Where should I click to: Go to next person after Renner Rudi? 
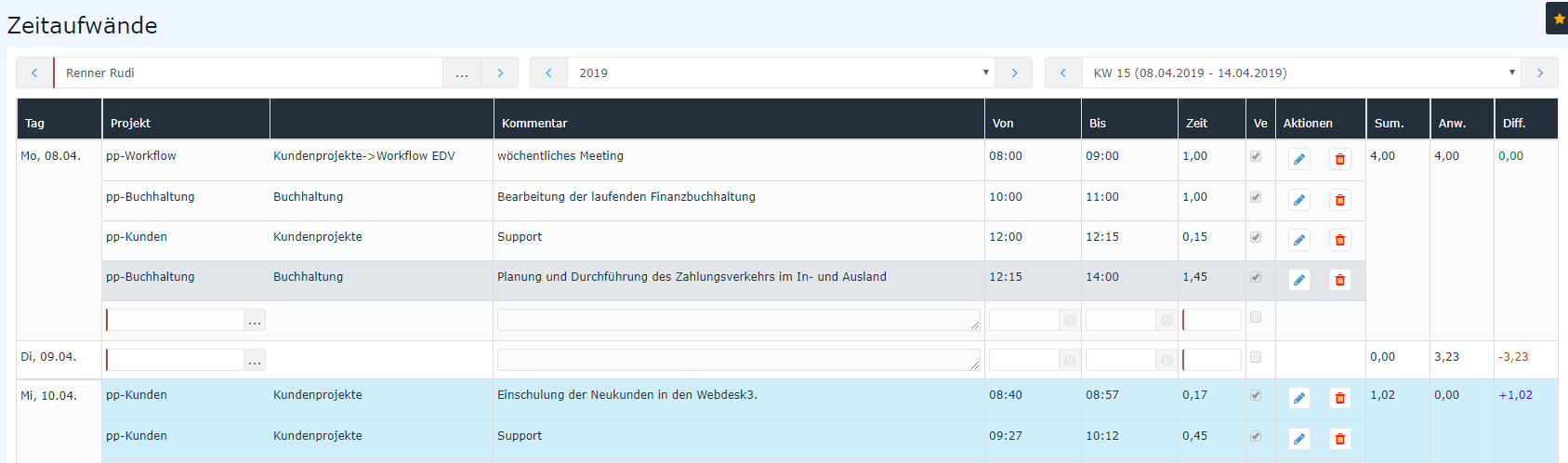tap(500, 73)
